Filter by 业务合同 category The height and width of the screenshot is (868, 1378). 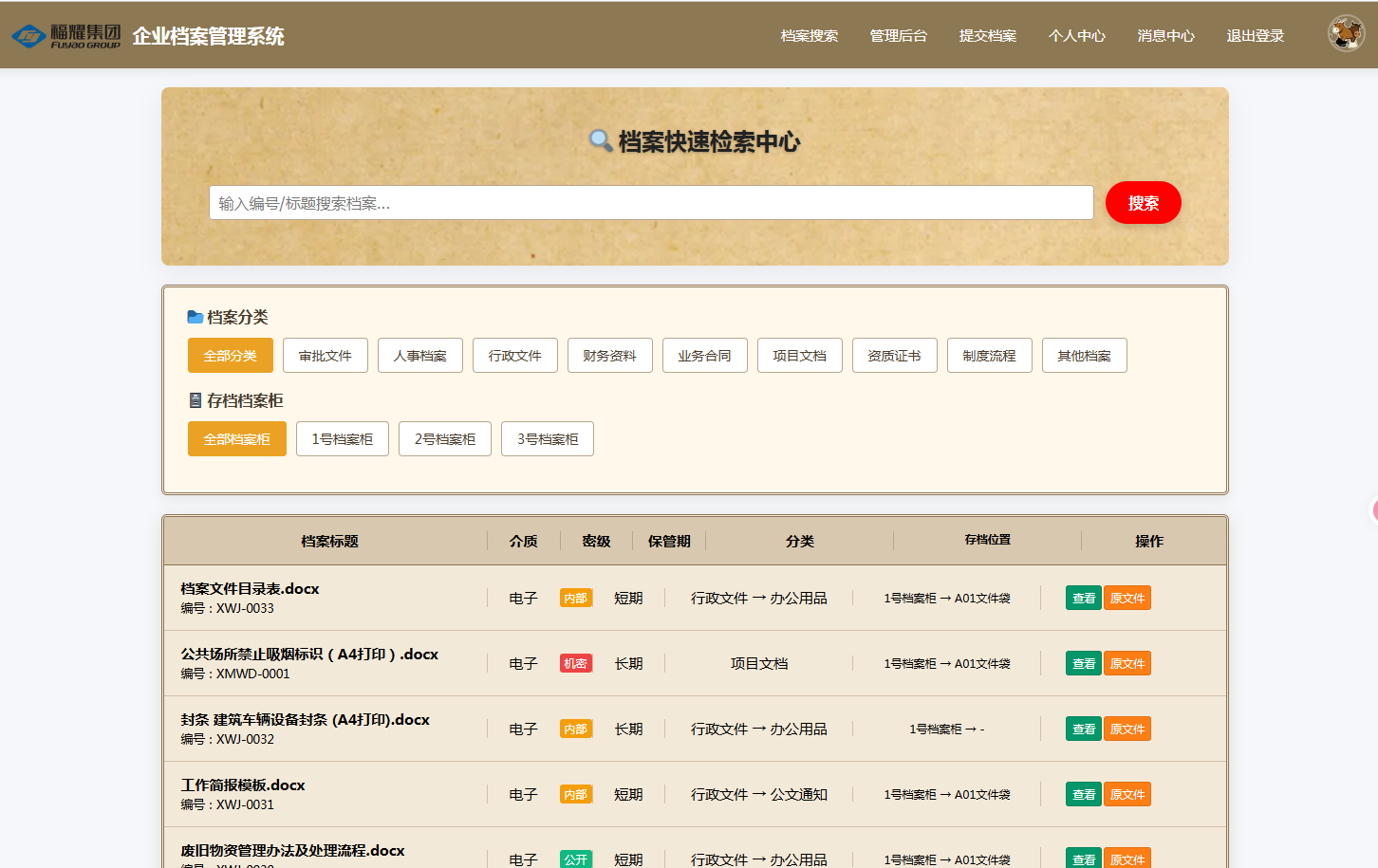[705, 356]
